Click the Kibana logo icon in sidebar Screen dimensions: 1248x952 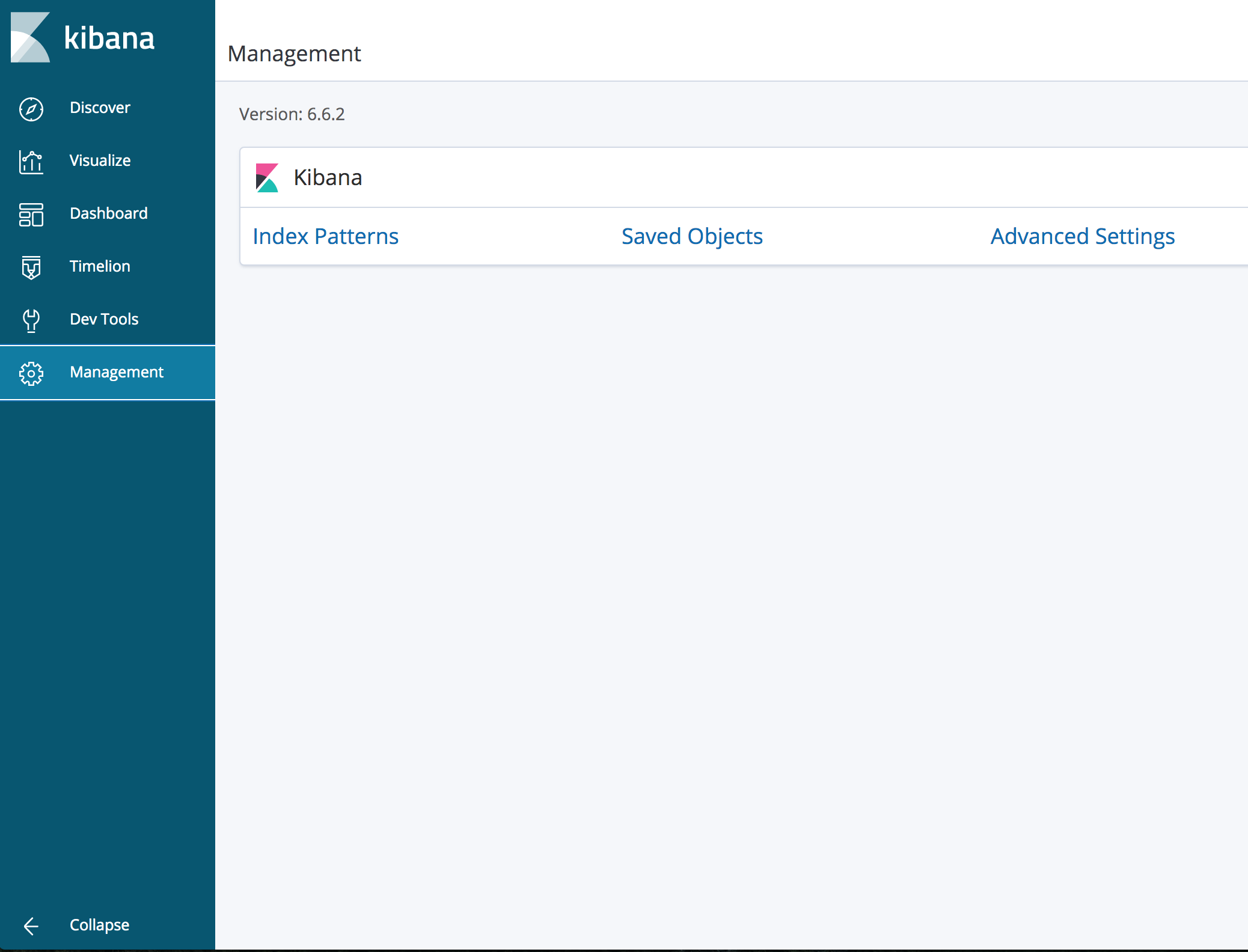[x=30, y=37]
